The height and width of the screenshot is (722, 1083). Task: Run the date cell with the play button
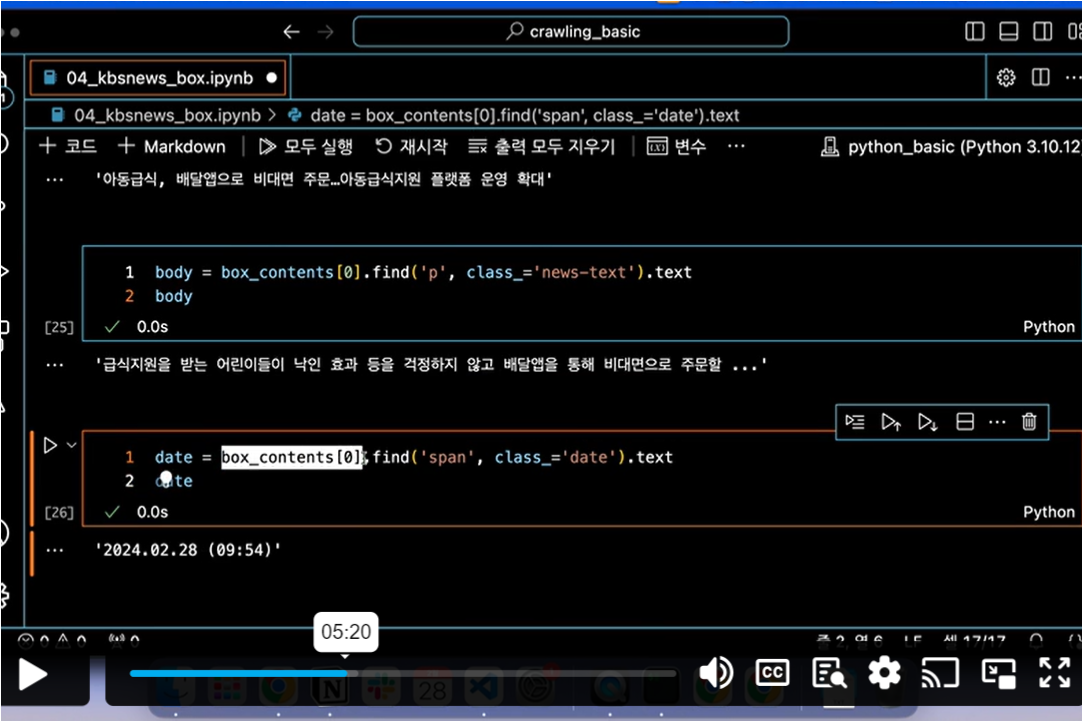(x=50, y=445)
